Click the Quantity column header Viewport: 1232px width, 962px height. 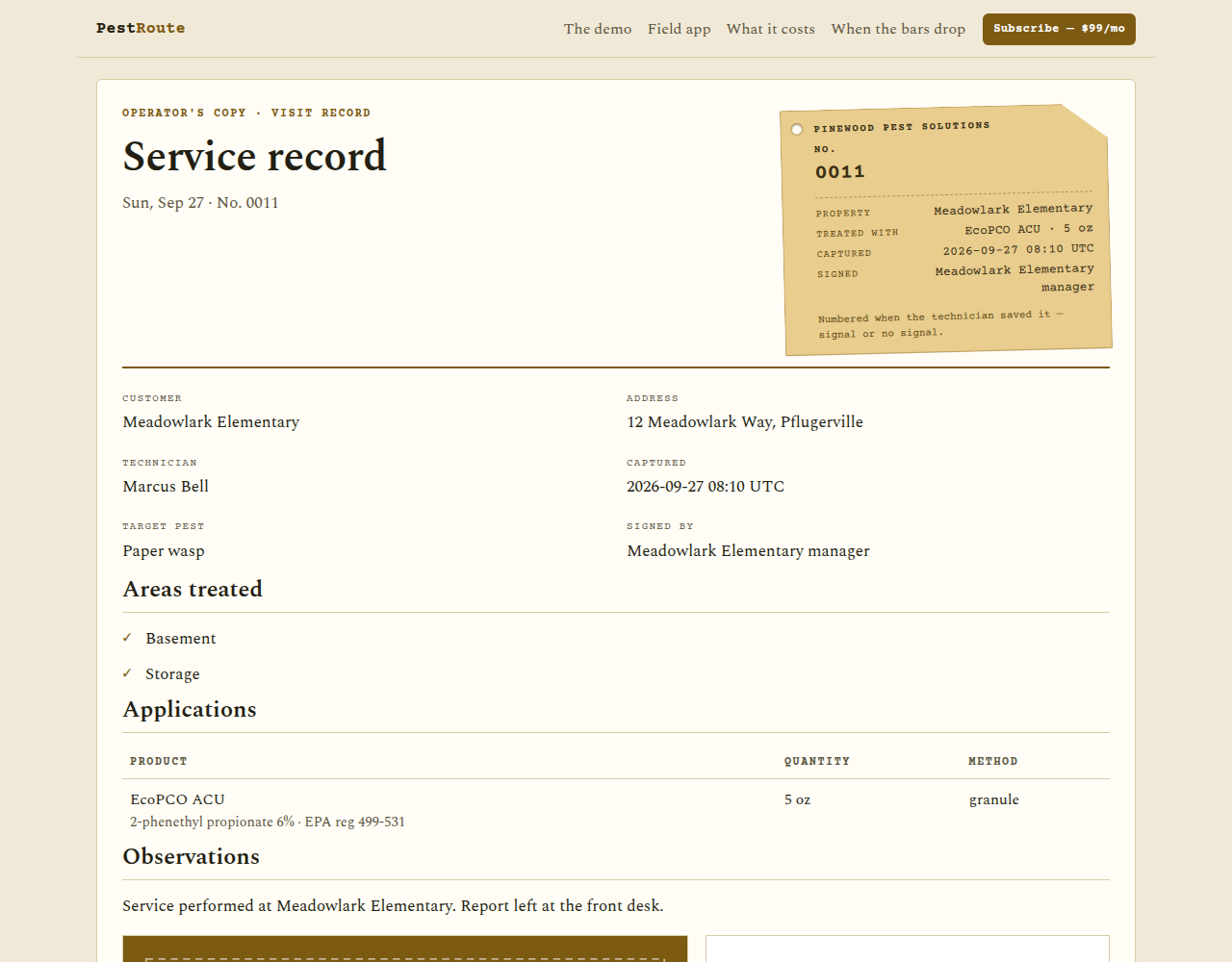[817, 761]
